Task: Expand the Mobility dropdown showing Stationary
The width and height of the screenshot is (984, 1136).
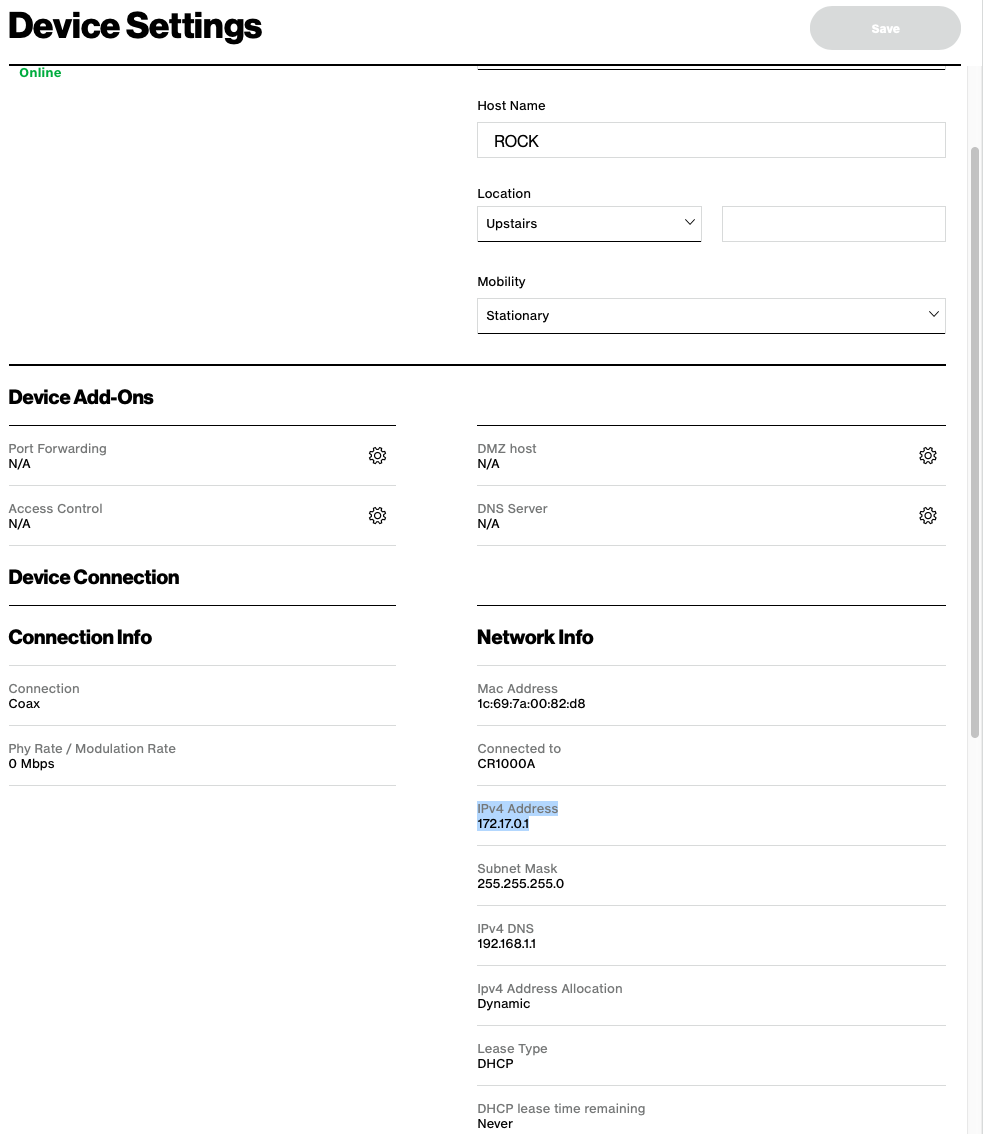Action: tap(700, 316)
